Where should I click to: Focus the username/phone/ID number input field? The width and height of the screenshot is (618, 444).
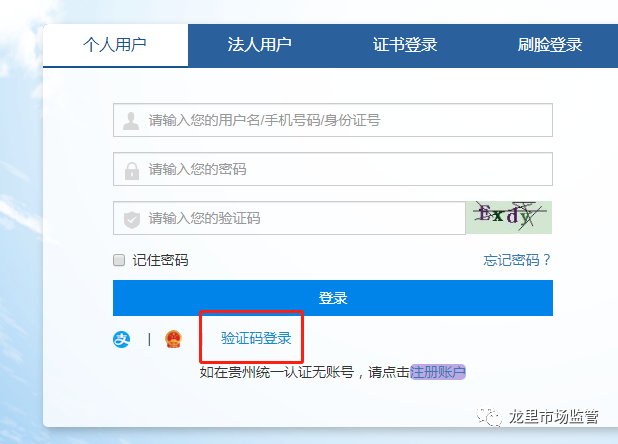[333, 120]
